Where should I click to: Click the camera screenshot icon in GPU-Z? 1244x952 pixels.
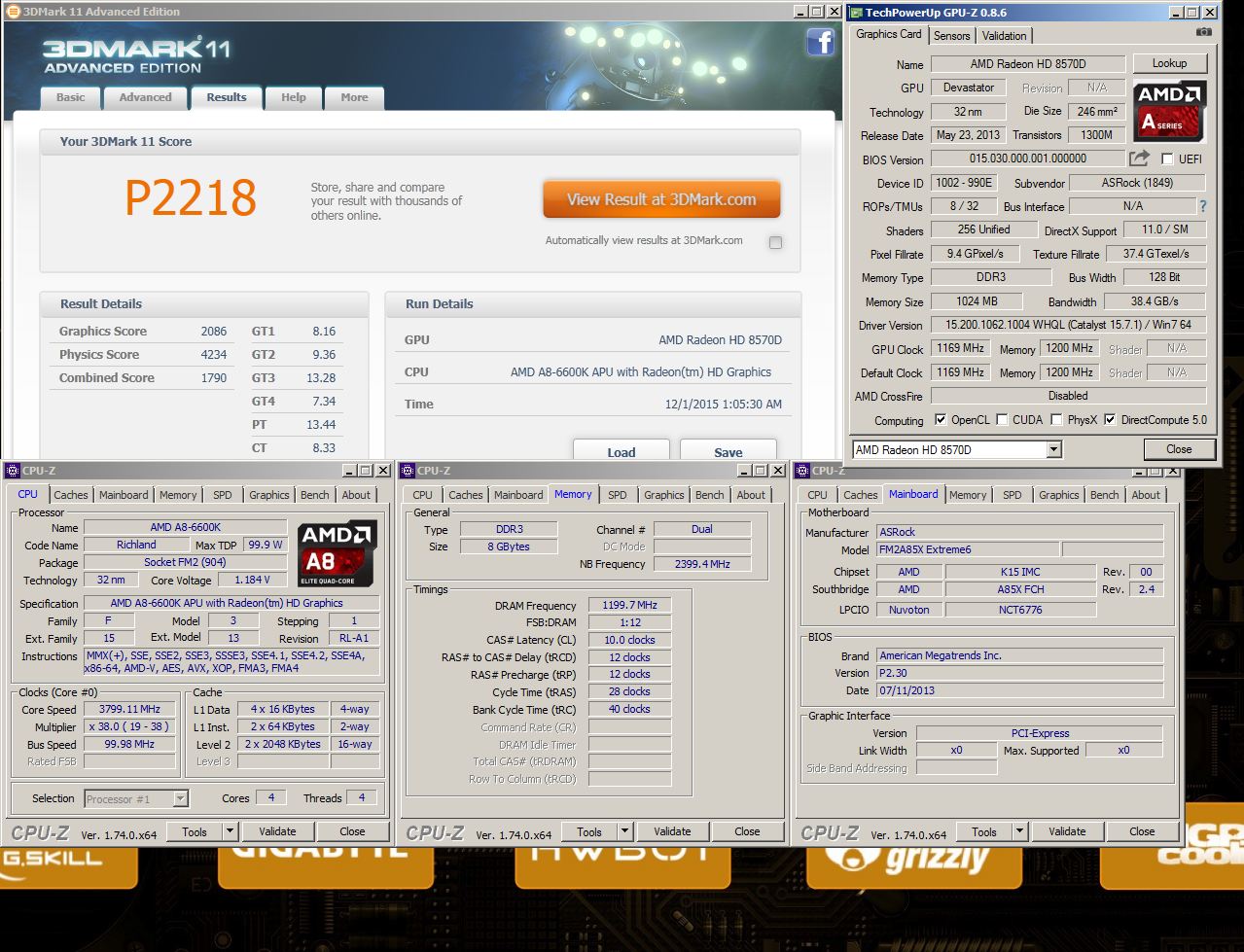click(x=1204, y=32)
